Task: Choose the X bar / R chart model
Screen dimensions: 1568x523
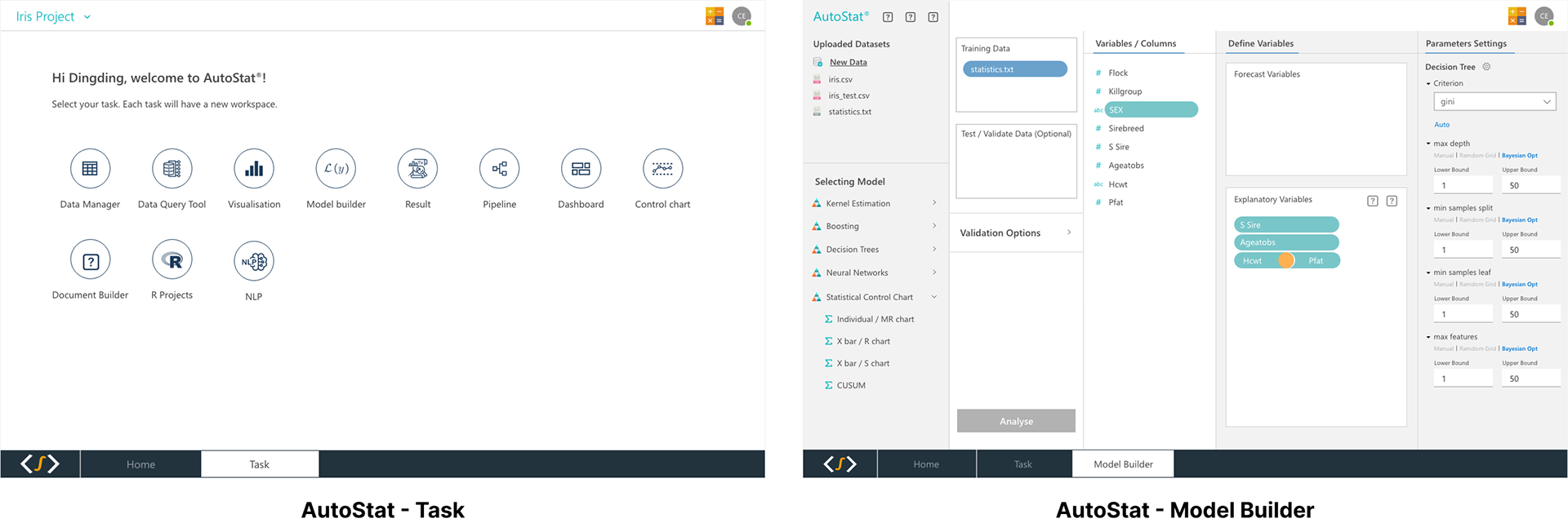Action: [863, 341]
